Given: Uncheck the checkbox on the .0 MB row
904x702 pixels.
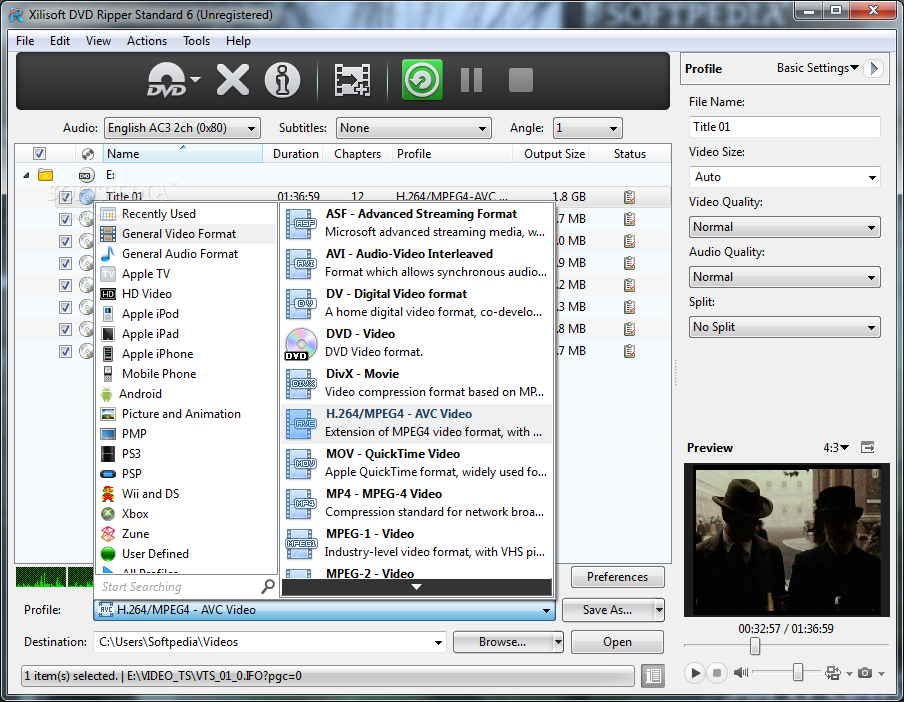Looking at the screenshot, I should click(x=65, y=241).
